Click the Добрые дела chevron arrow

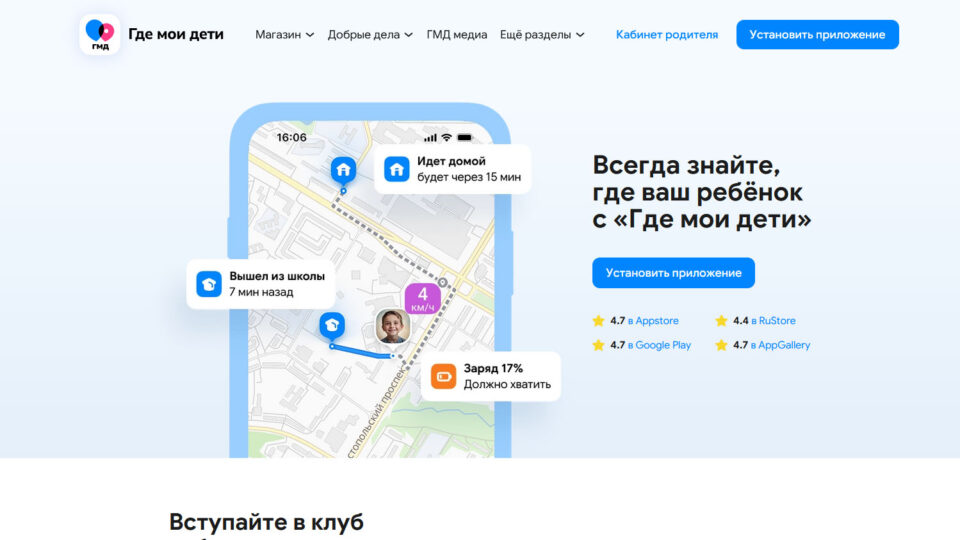click(x=408, y=35)
